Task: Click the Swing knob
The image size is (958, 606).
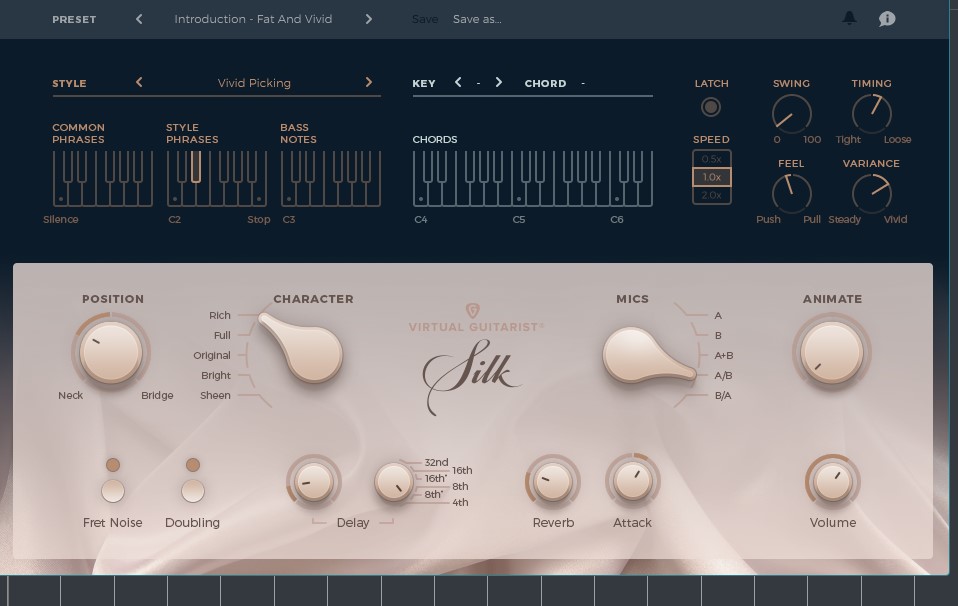Action: point(791,113)
